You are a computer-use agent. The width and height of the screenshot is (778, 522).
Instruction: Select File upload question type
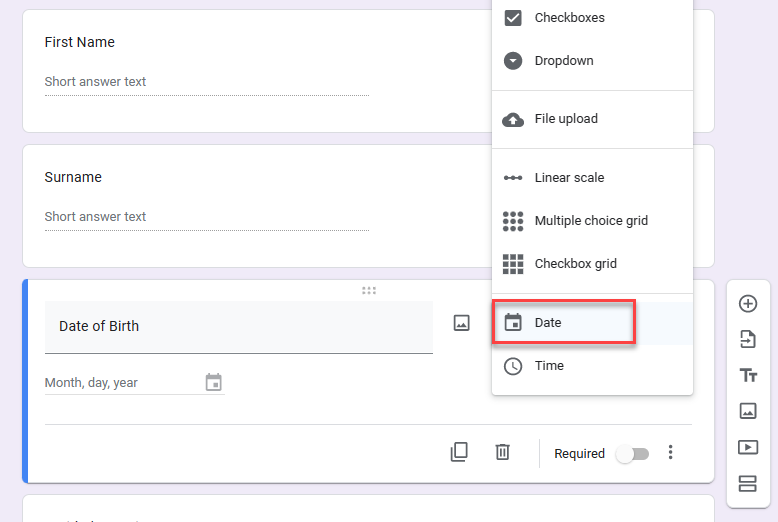pos(565,119)
